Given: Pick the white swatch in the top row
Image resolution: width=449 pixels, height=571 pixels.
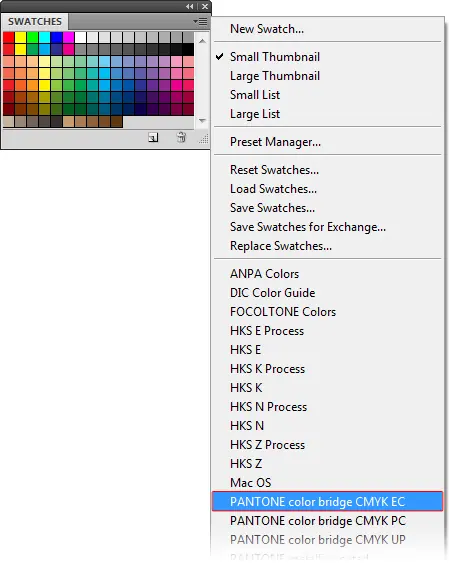Looking at the screenshot, I should click(x=80, y=38).
